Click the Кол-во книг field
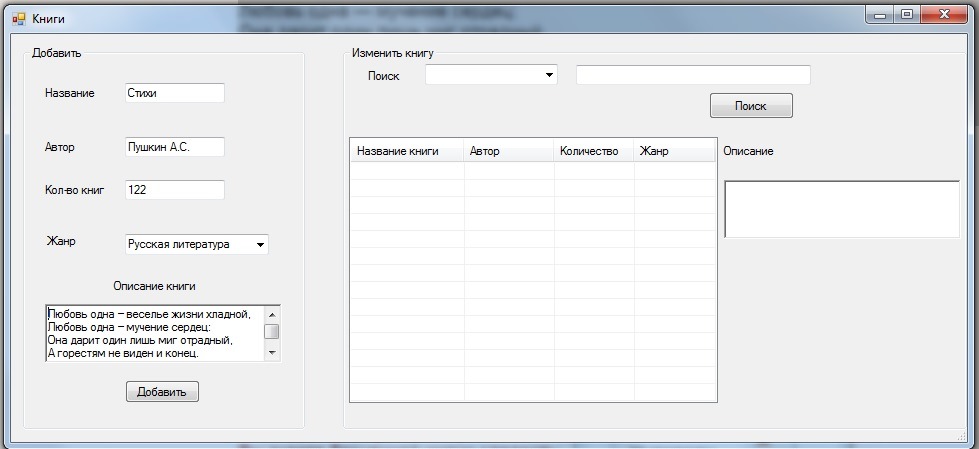Image resolution: width=979 pixels, height=449 pixels. point(175,190)
